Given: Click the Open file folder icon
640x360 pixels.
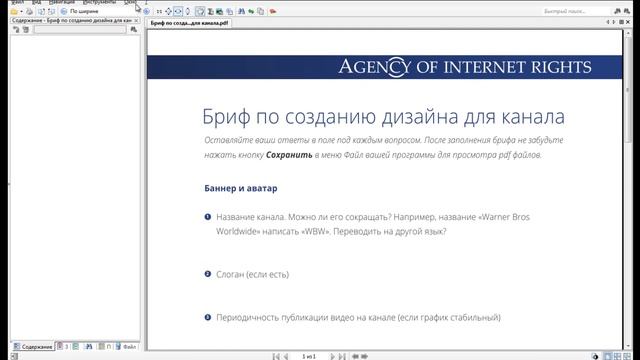Looking at the screenshot, I should (x=14, y=11).
